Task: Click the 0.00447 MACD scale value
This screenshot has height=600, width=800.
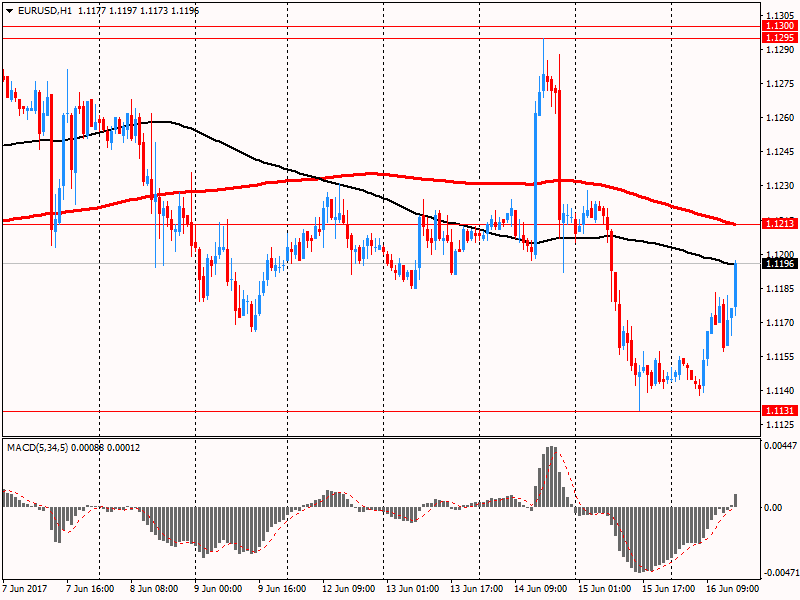Action: pos(780,445)
